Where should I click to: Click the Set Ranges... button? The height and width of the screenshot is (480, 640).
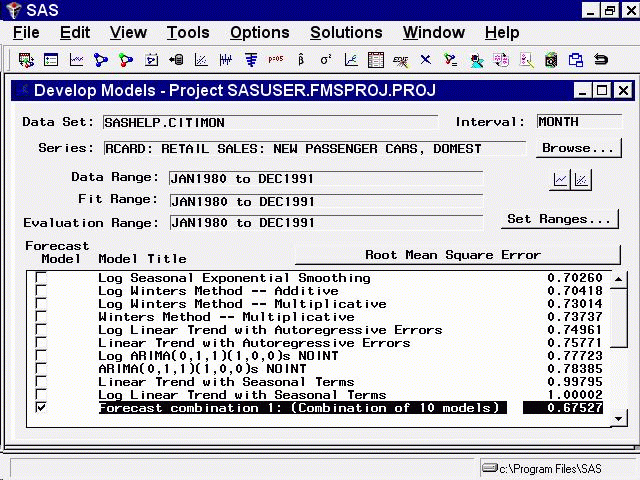tap(558, 219)
